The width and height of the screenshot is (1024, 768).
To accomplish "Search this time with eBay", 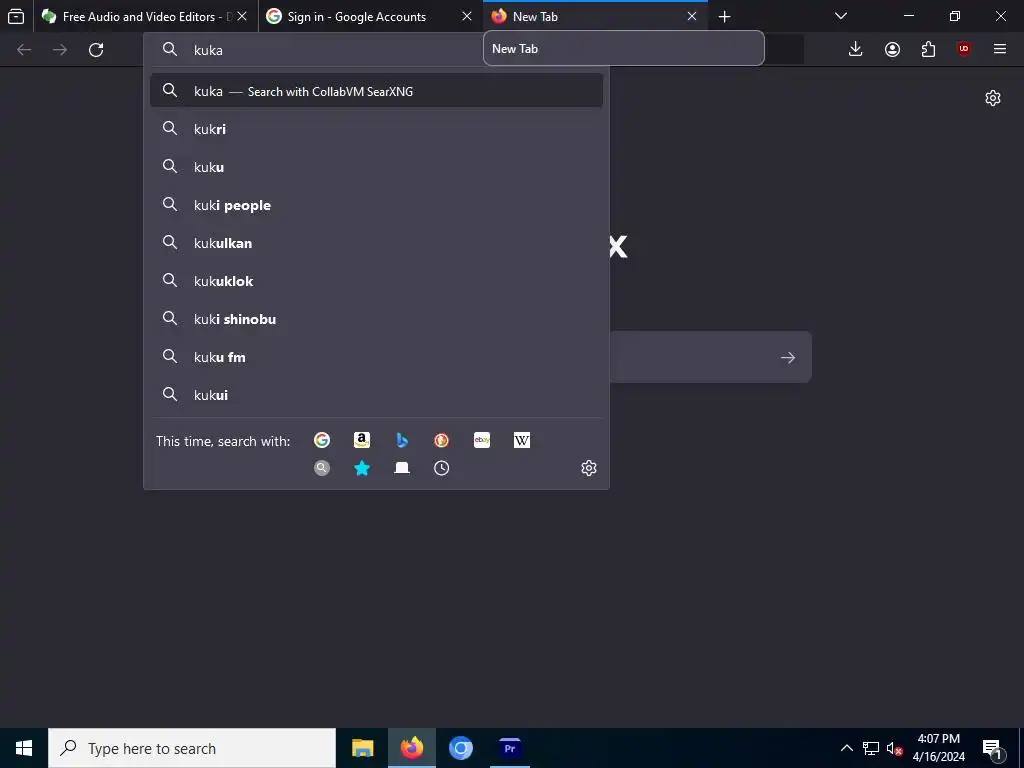I will [x=482, y=440].
